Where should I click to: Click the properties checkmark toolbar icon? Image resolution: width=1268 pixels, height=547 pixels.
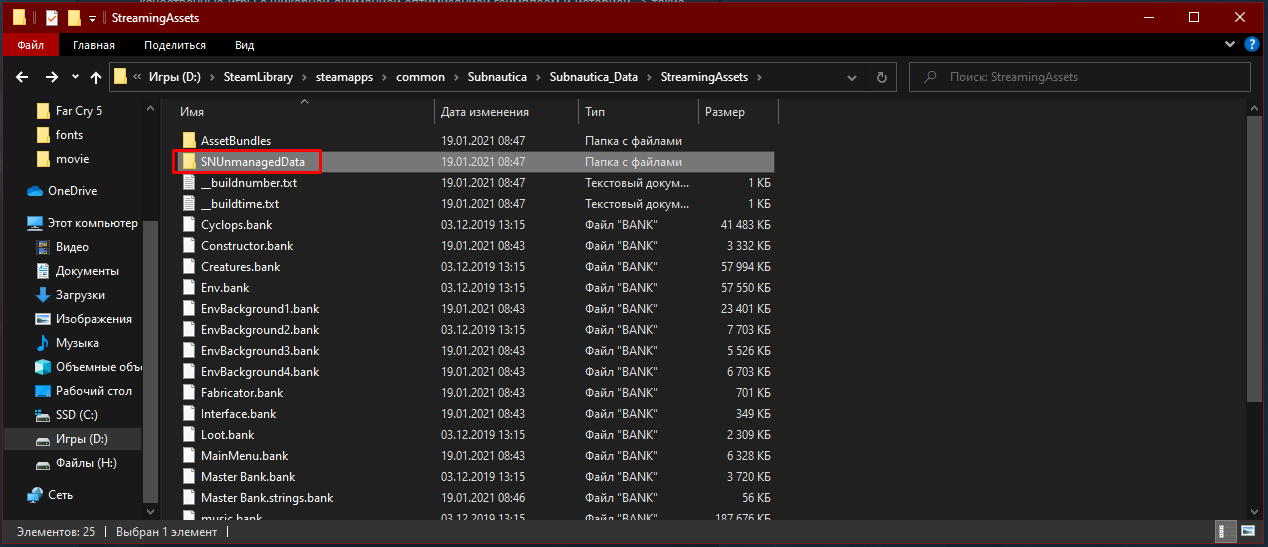click(x=52, y=18)
